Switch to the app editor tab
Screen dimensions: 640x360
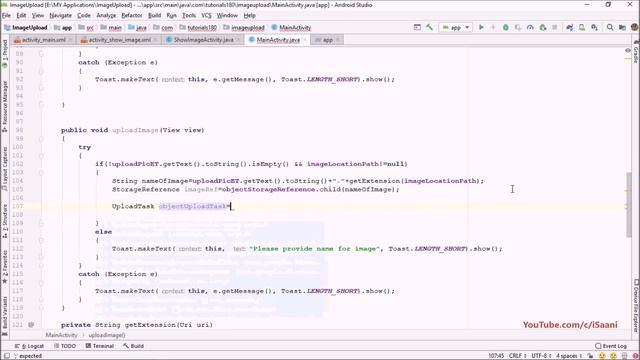pos(327,40)
